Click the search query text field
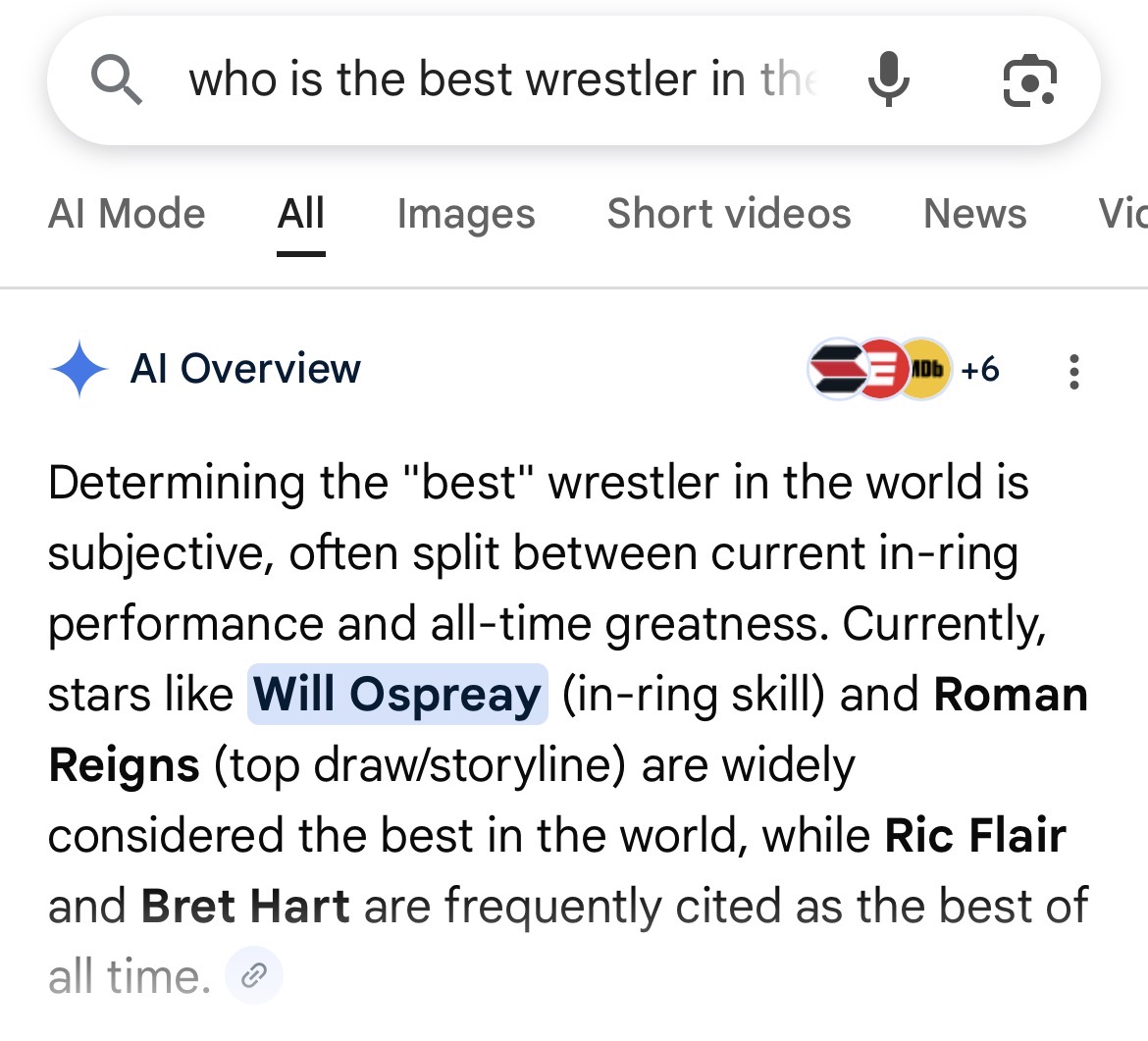Viewport: 1148px width, 1041px height. click(x=503, y=79)
